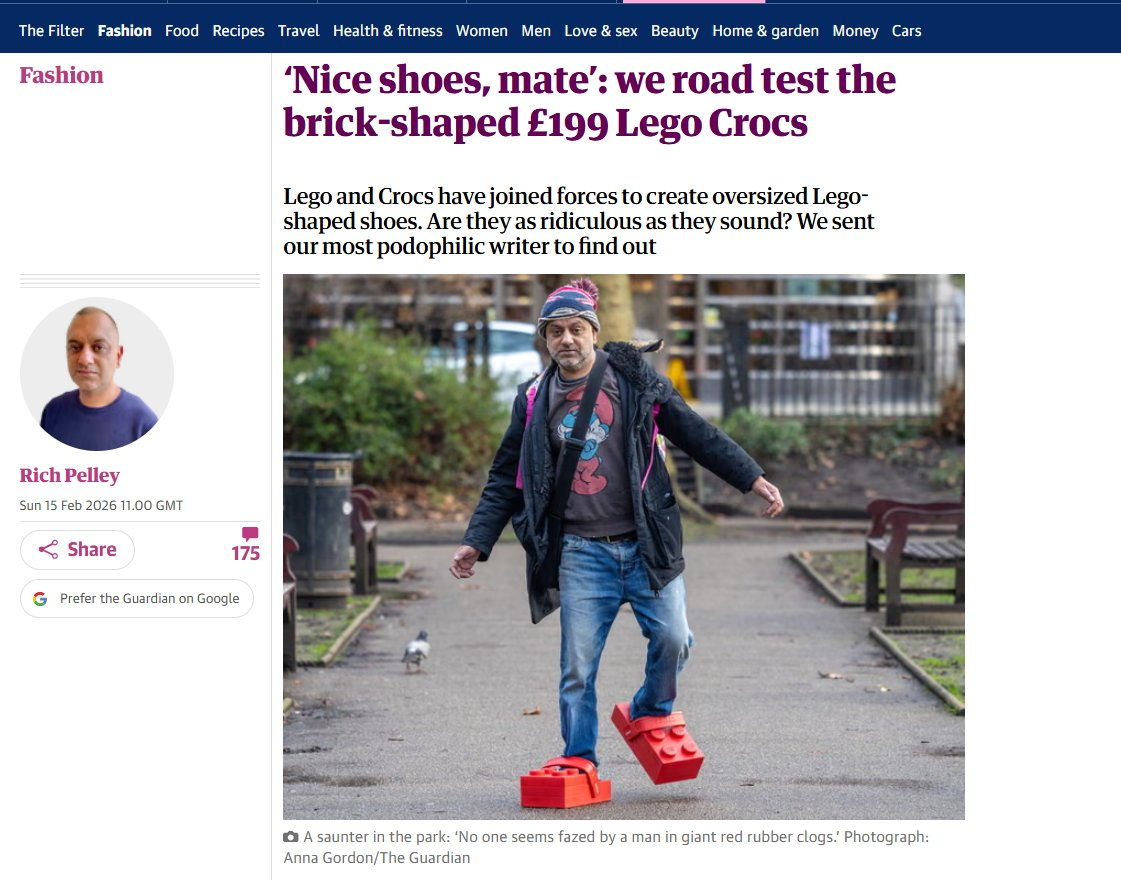Click the Share button

click(x=77, y=550)
